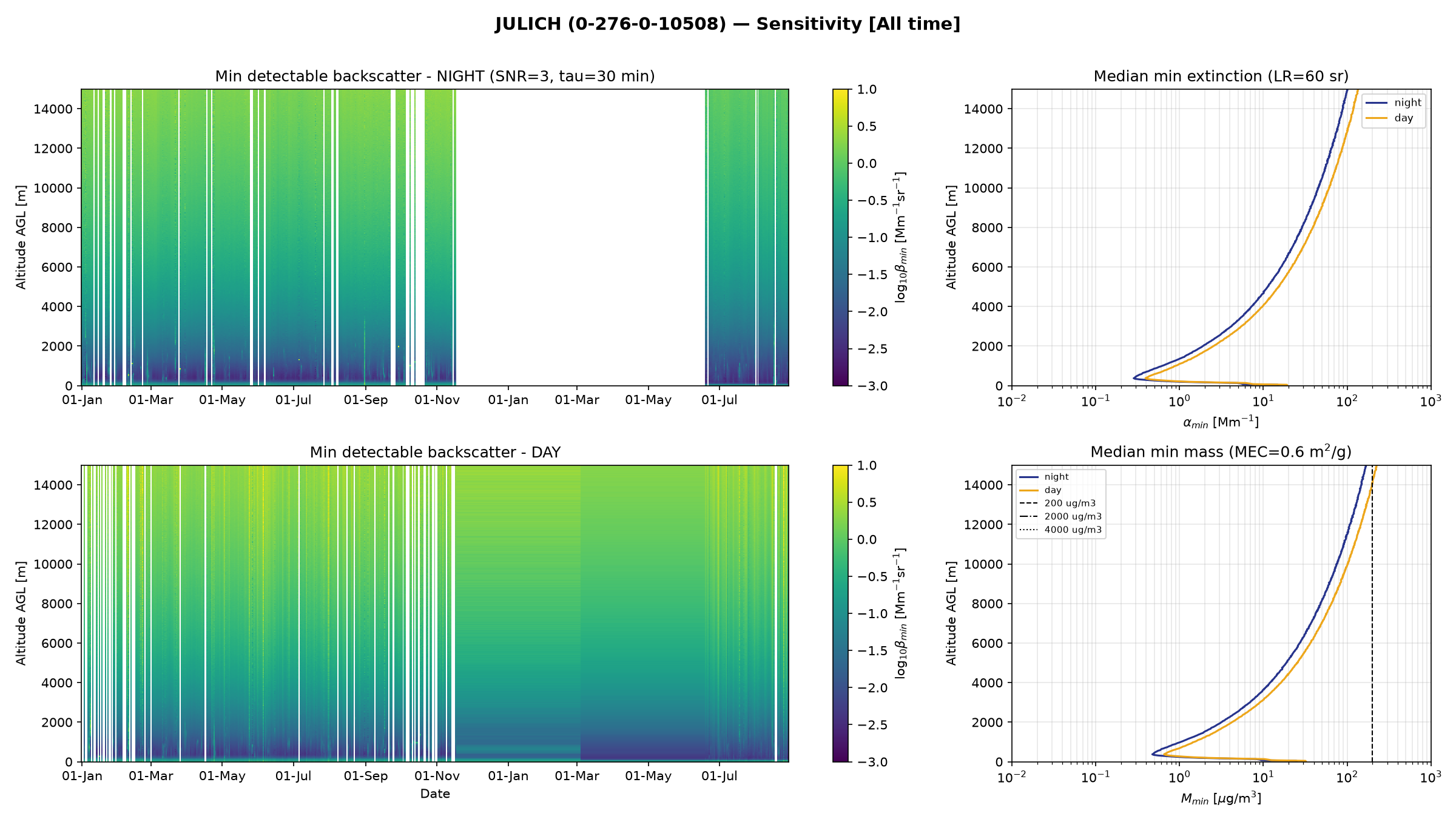Click '01-Sep' tick on DAY panel
The height and width of the screenshot is (819, 1456).
coord(366,777)
